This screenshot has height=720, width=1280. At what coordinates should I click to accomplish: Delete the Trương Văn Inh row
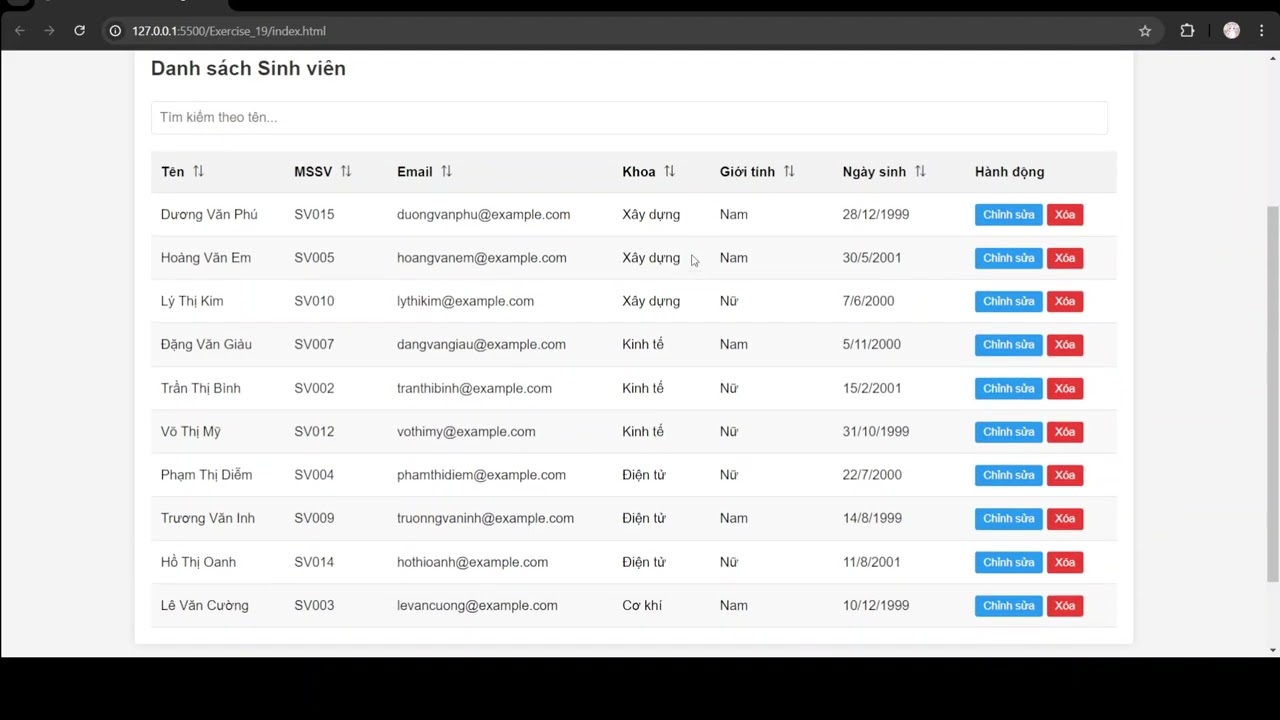(x=1064, y=518)
